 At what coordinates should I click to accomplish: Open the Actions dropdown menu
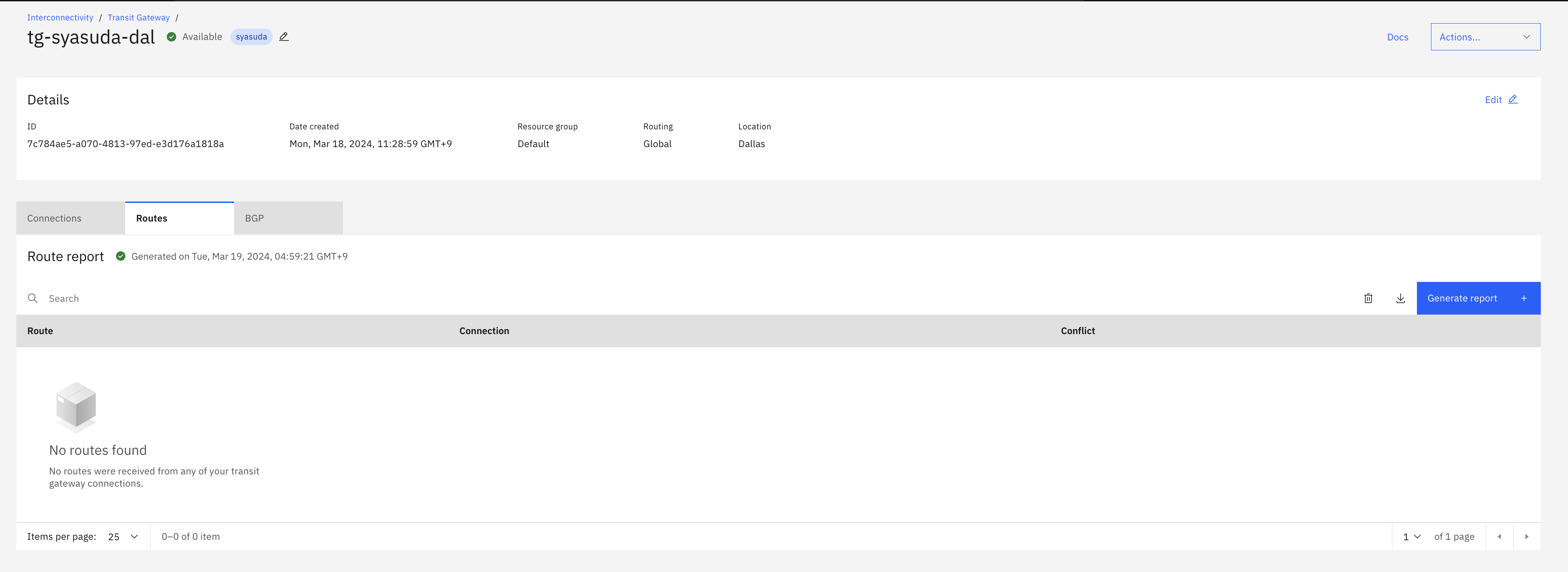click(1485, 37)
